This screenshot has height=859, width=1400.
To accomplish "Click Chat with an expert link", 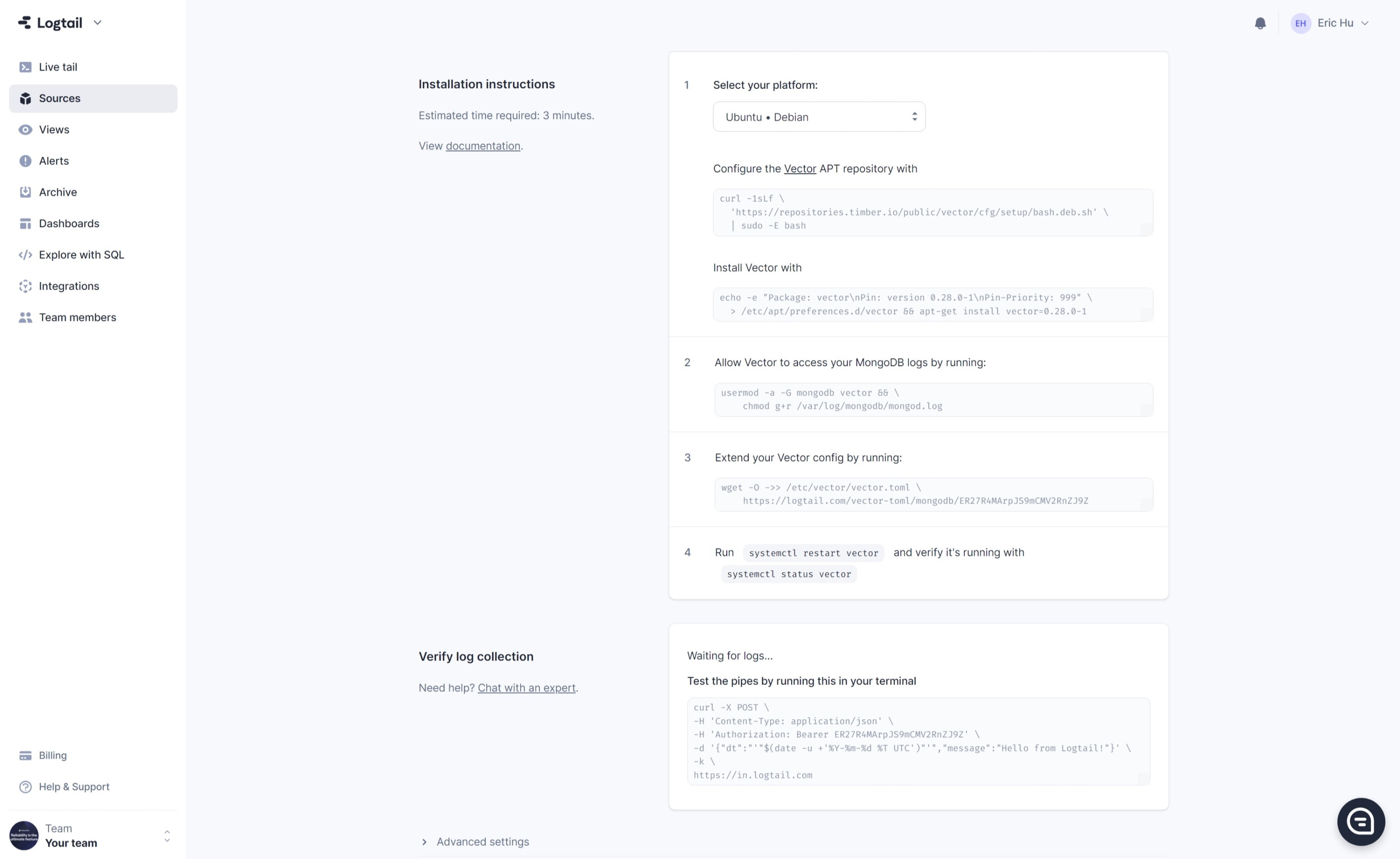I will (x=526, y=687).
